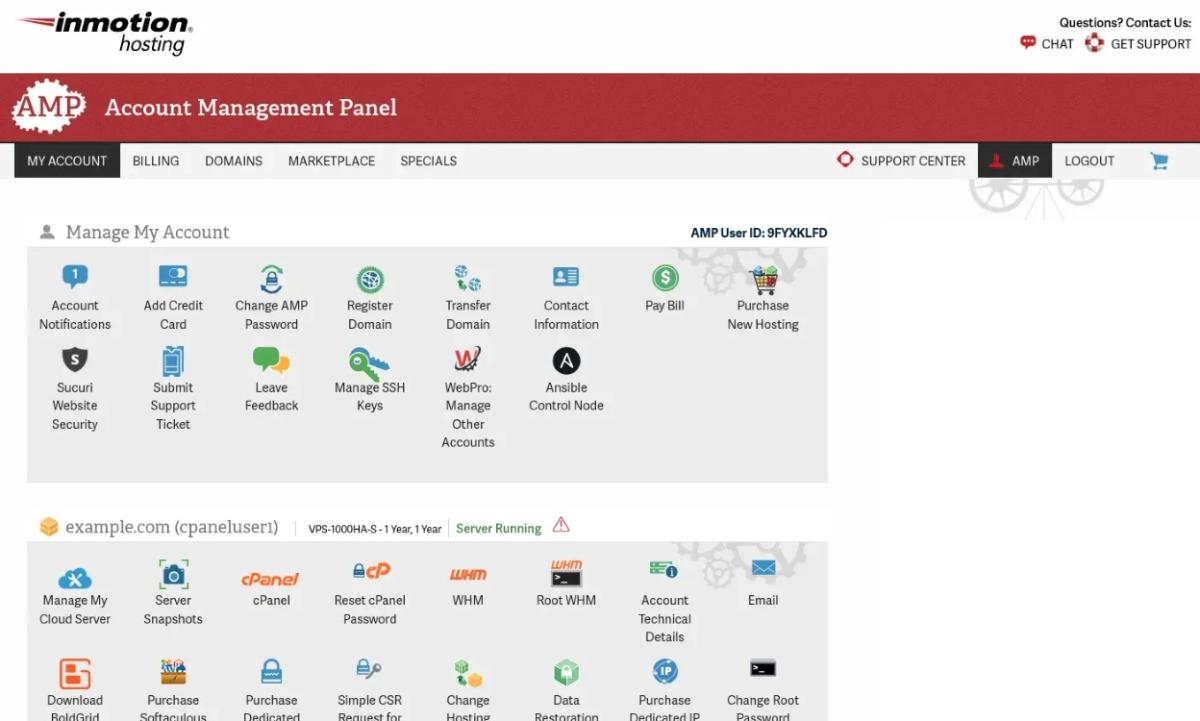The height and width of the screenshot is (721, 1200).
Task: Click VPS-1000HA-S plan label
Action: (x=374, y=529)
